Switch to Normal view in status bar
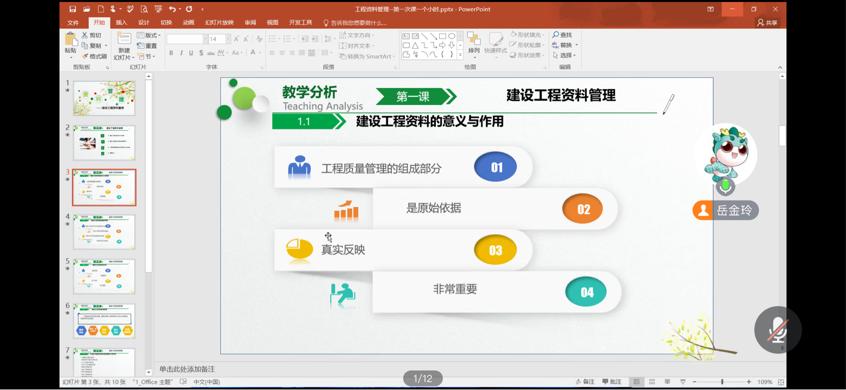This screenshot has width=846, height=390. (638, 382)
